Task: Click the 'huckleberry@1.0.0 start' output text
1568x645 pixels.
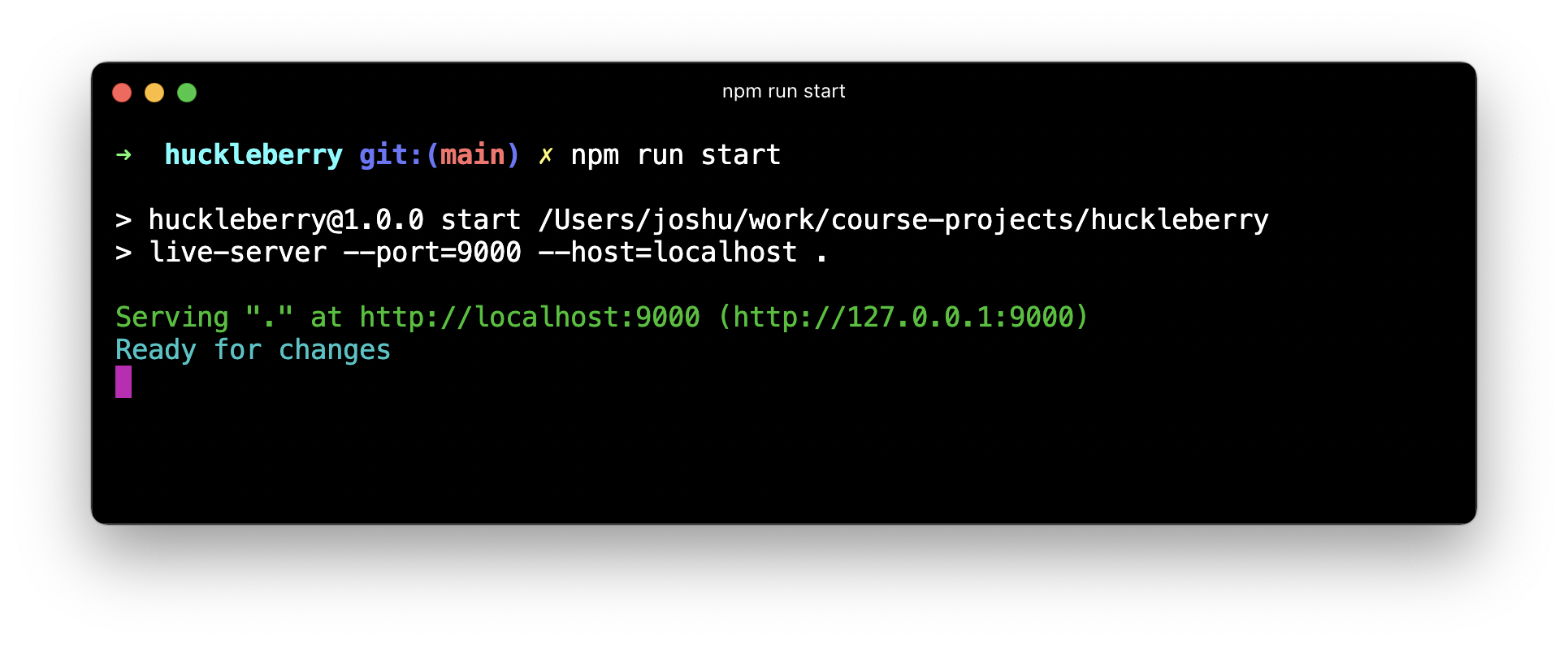Action: click(334, 219)
